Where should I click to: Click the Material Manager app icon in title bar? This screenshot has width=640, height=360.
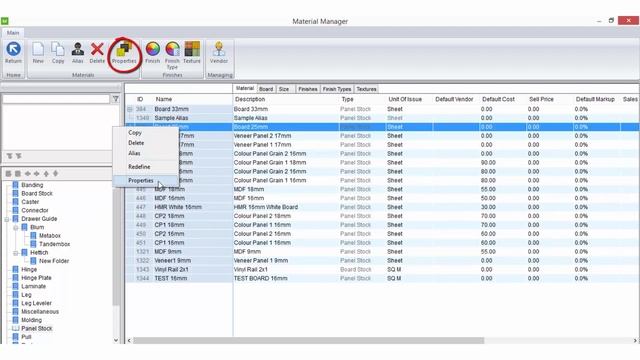(x=4, y=21)
